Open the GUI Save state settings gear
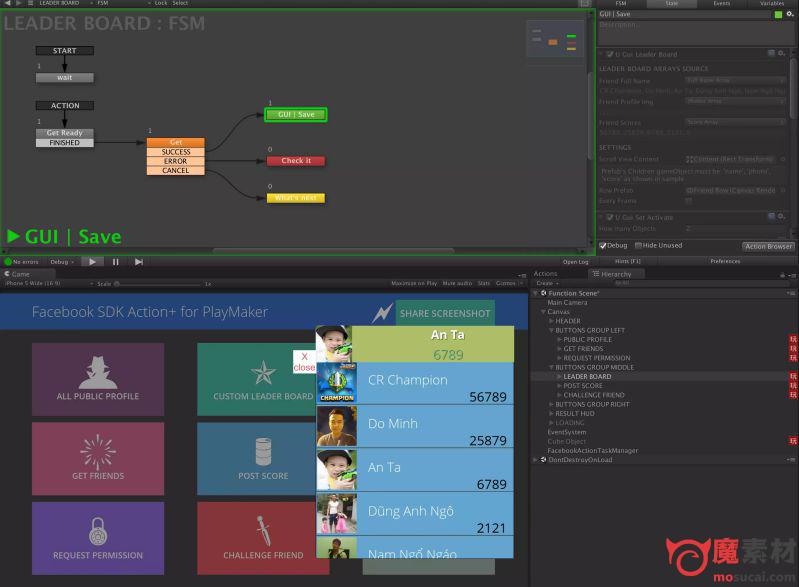Screen dimensions: 799x587 click(789, 14)
